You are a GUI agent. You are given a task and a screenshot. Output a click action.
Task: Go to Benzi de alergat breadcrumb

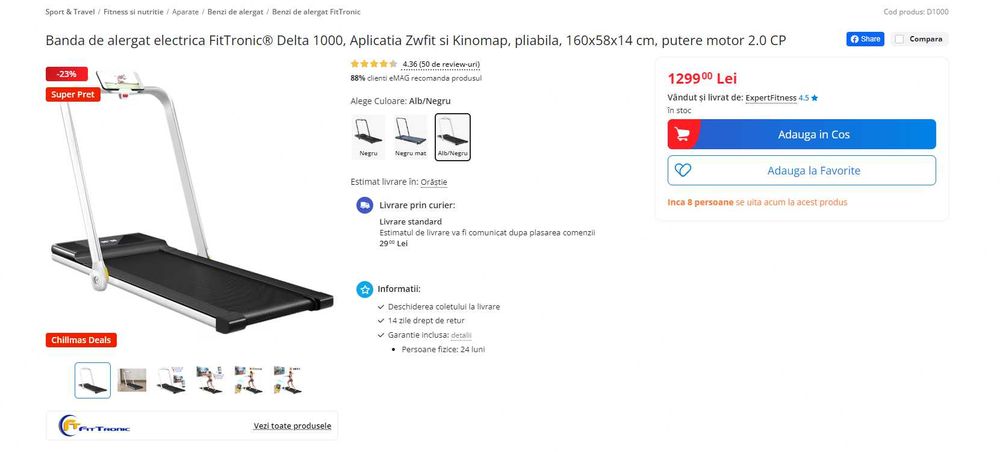click(235, 11)
